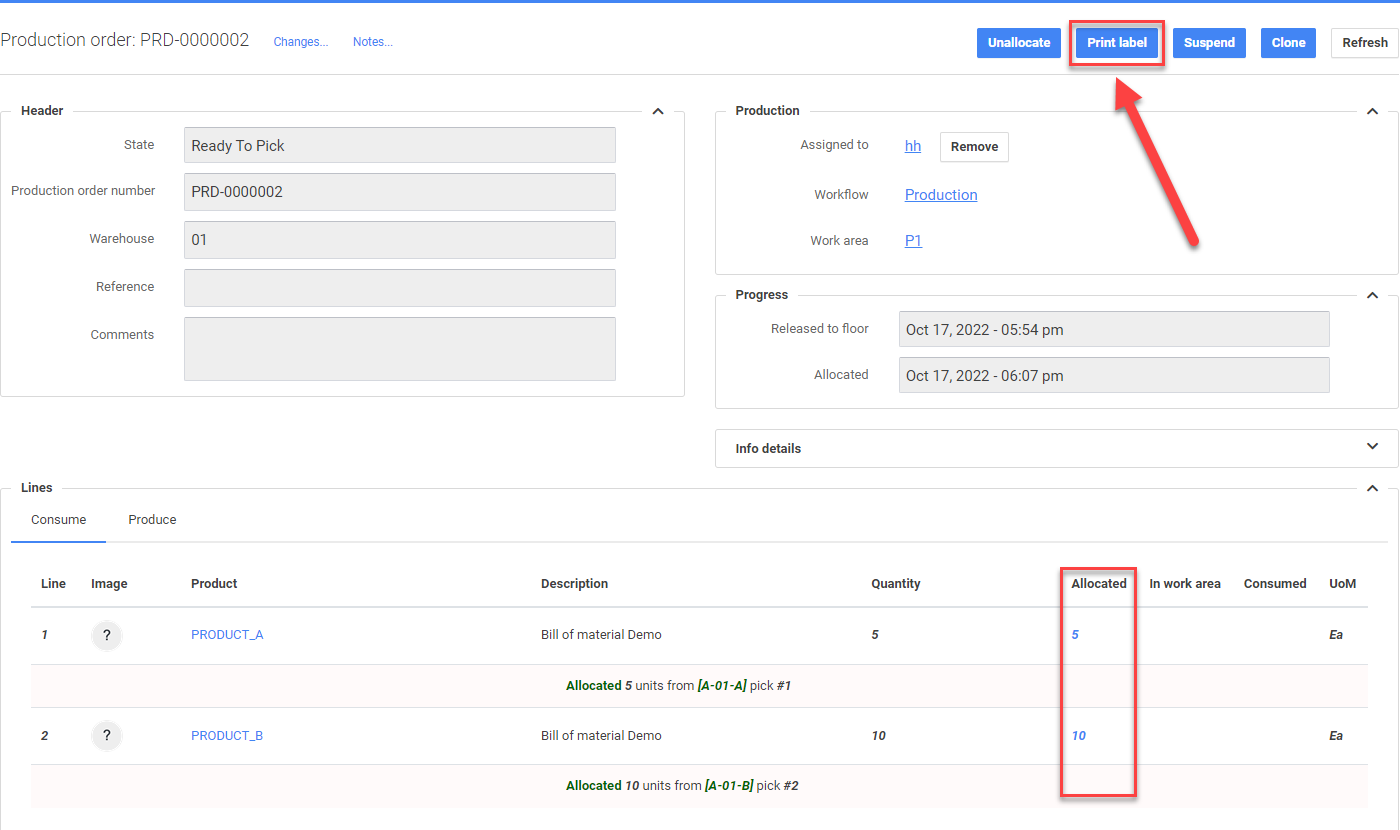Viewport: 1400px width, 830px height.
Task: Open the Notes... link
Action: (x=372, y=42)
